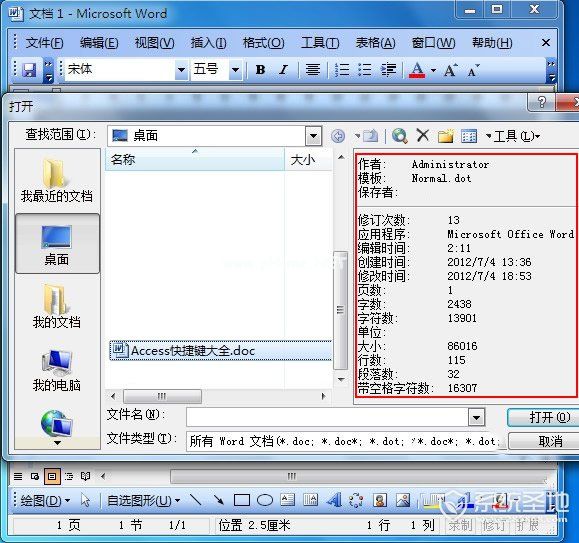Click the Views grid icon

[469, 136]
